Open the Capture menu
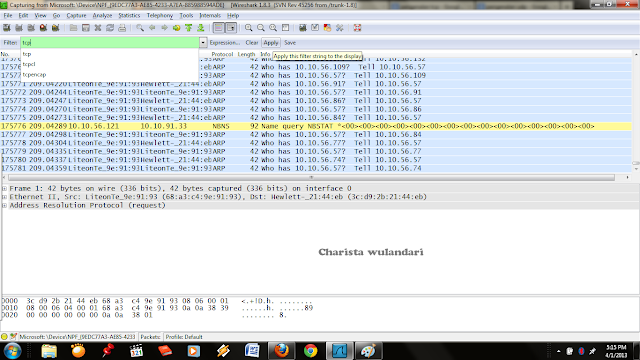 tap(76, 16)
